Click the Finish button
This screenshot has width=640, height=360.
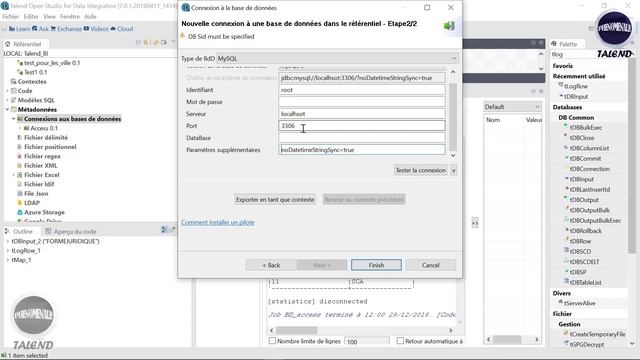tap(376, 265)
